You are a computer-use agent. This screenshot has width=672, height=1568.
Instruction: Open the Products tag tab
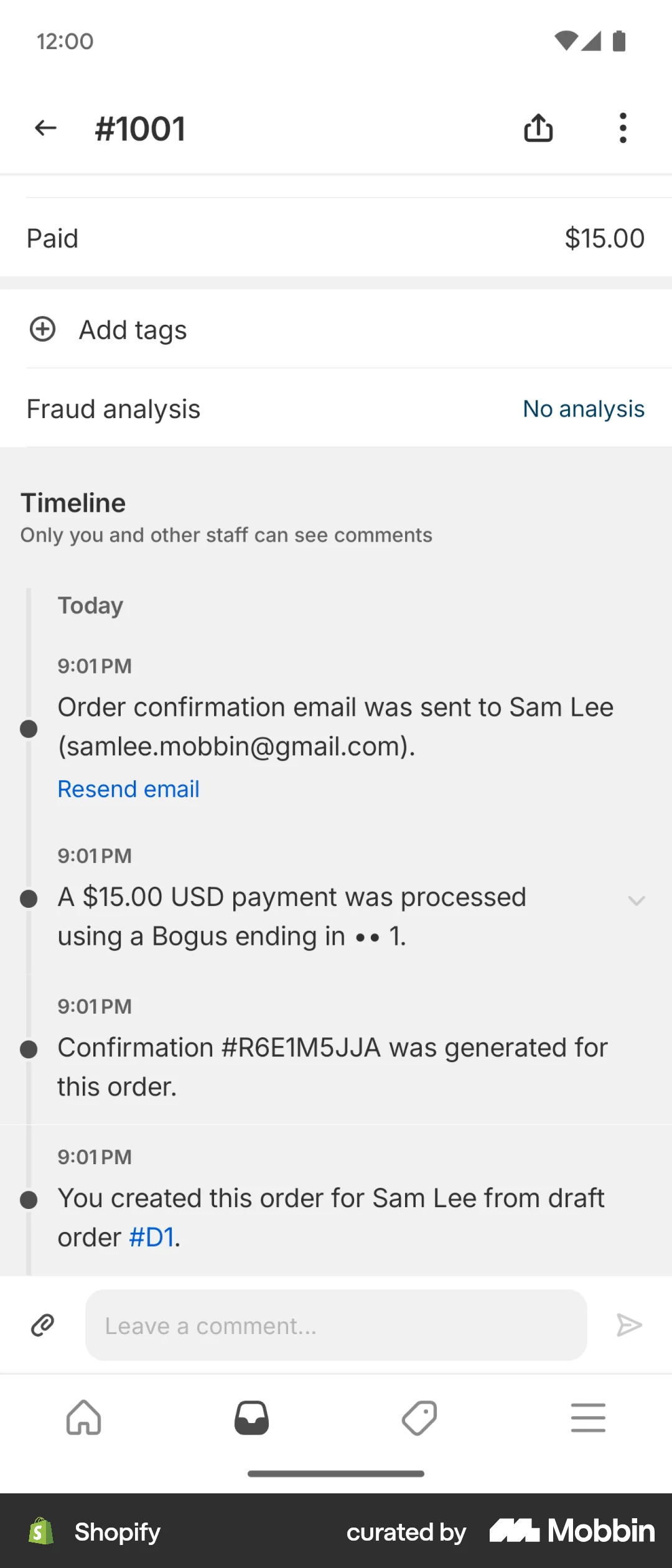[x=419, y=1417]
